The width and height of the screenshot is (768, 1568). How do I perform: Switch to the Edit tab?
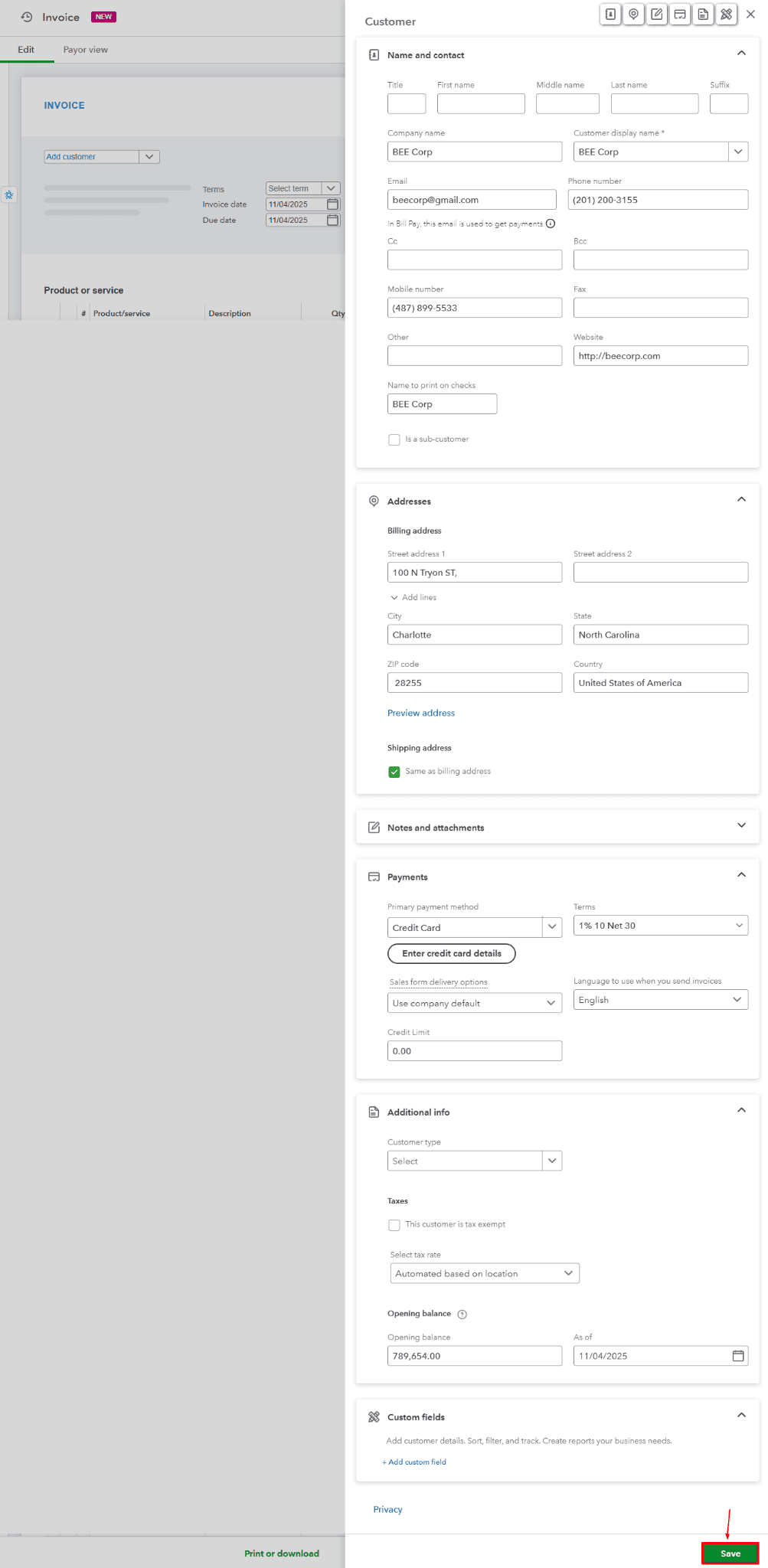[x=26, y=50]
